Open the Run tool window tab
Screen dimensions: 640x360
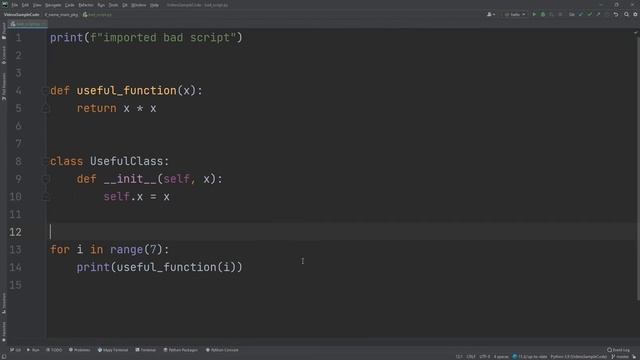[33, 350]
